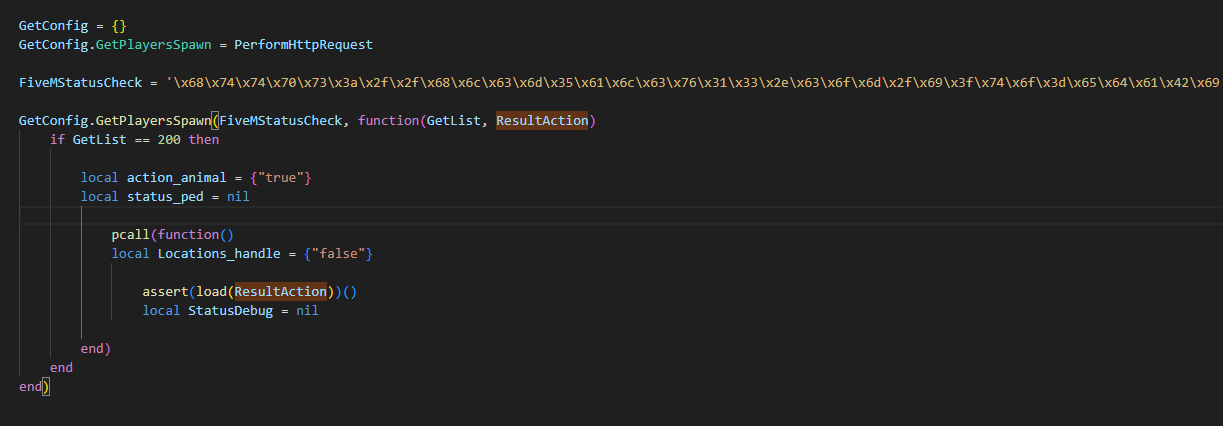1223x426 pixels.
Task: Click the 'if' keyword
Action: 57,139
